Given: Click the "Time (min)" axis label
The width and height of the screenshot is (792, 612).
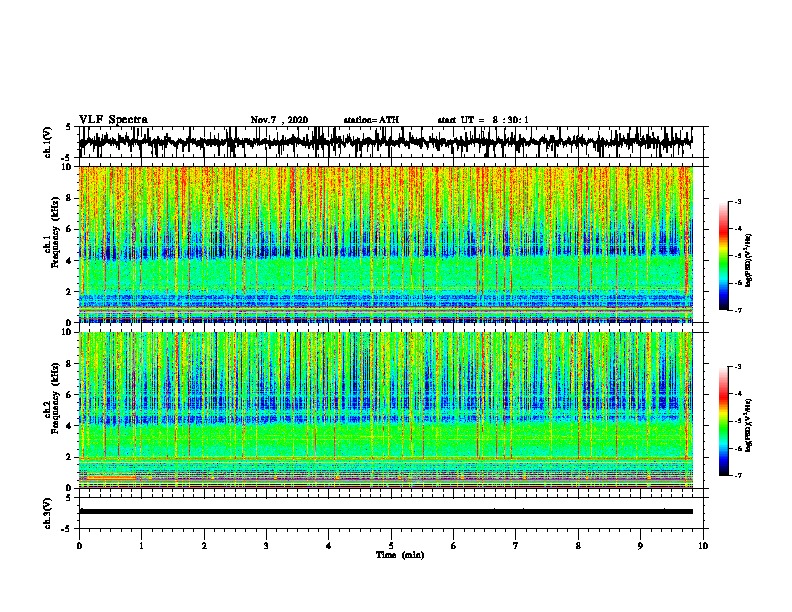Looking at the screenshot, I should tap(400, 555).
